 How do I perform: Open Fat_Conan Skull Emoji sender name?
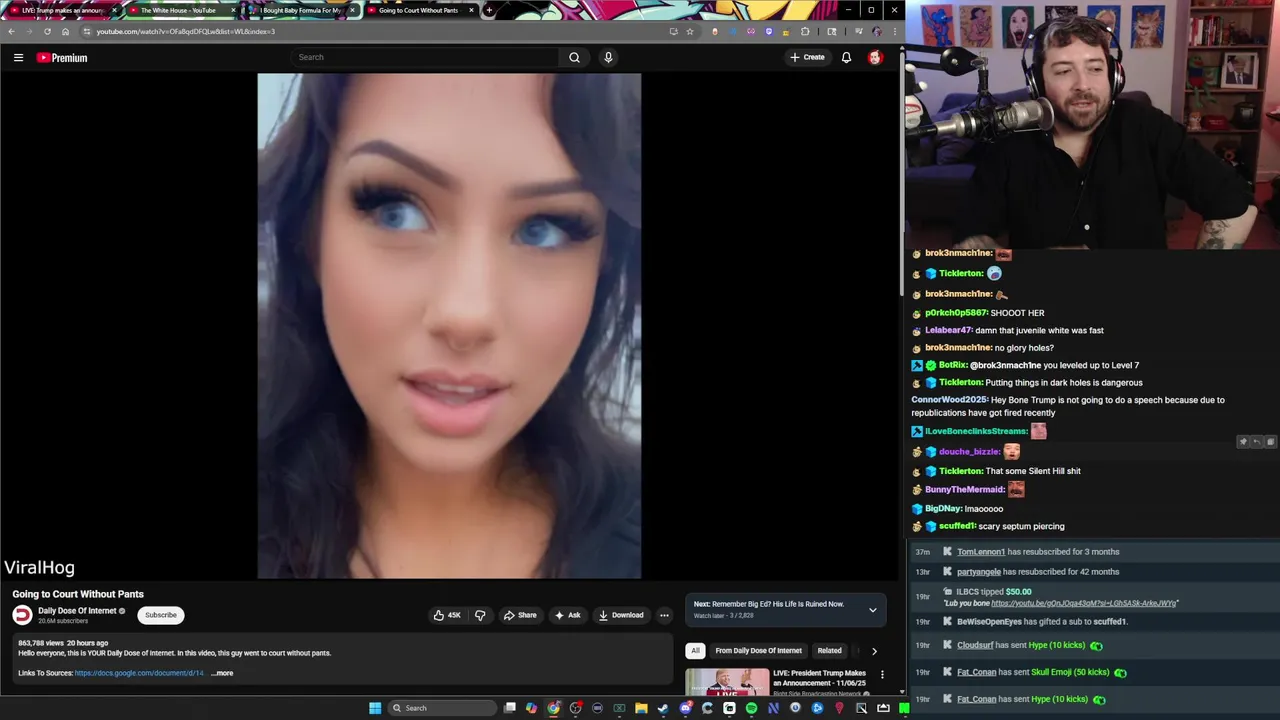pos(977,672)
